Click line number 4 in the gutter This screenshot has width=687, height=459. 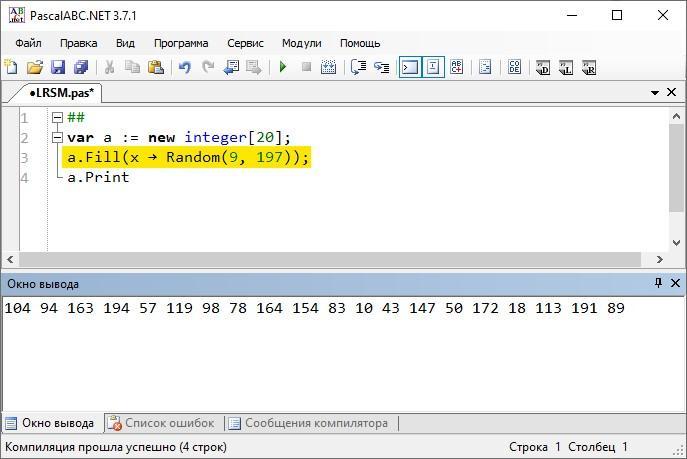click(25, 178)
